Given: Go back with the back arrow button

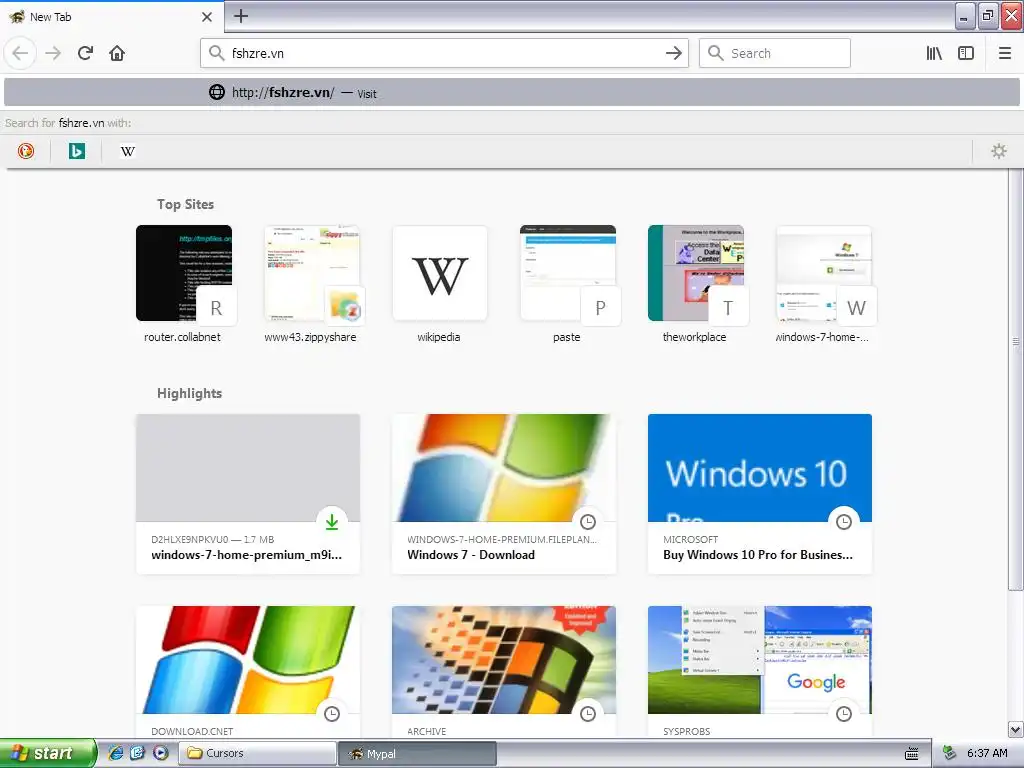Looking at the screenshot, I should click(x=20, y=53).
